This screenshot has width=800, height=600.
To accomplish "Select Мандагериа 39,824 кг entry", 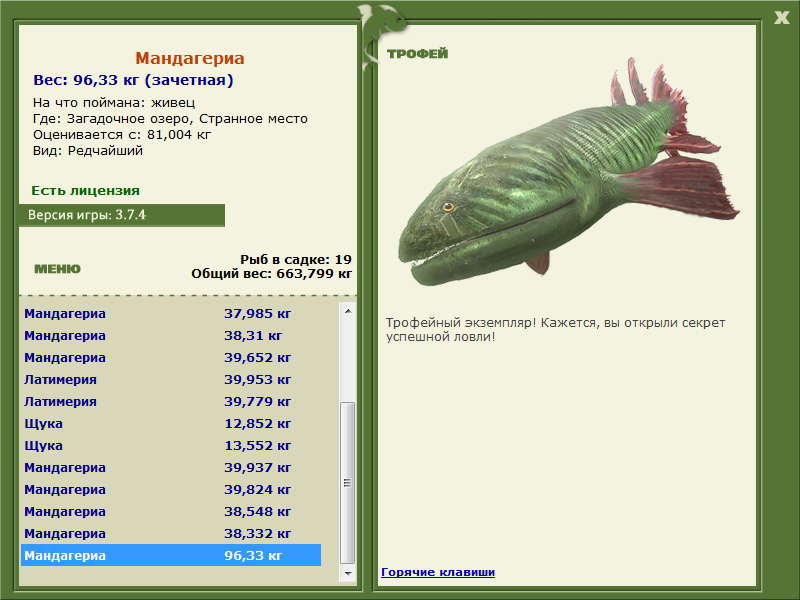I will click(x=171, y=489).
